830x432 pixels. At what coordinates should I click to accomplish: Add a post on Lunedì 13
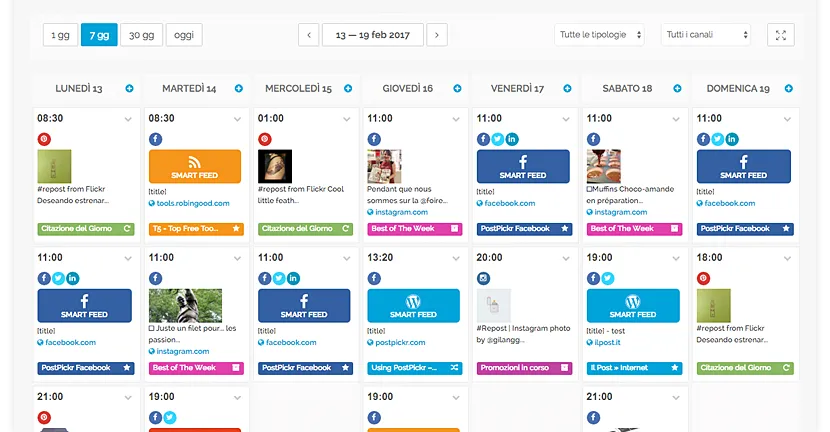(x=129, y=88)
